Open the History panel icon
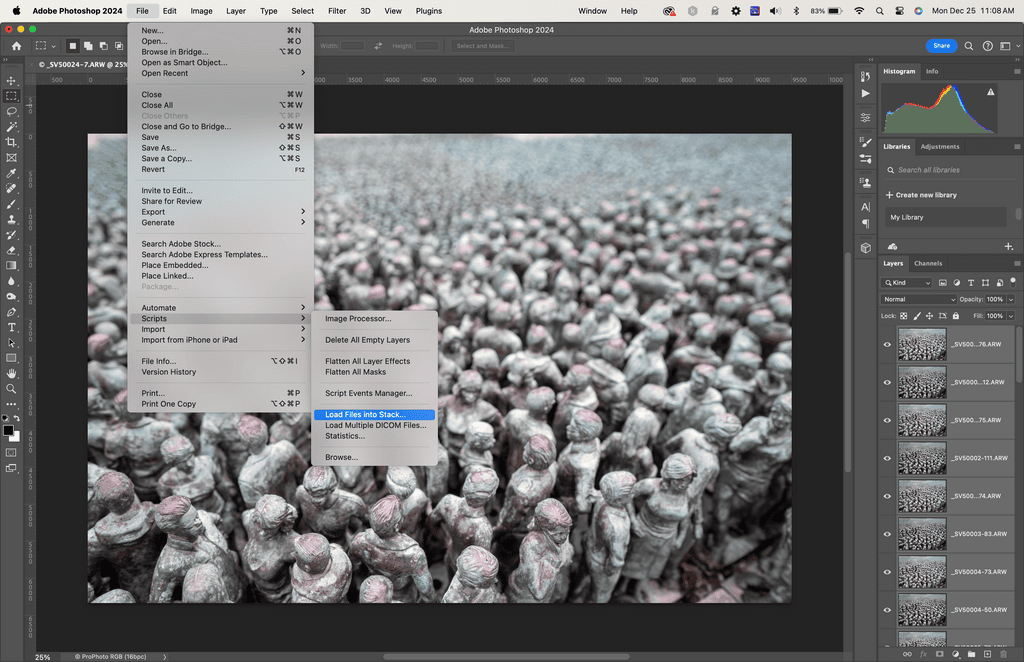The image size is (1024, 662). click(865, 76)
